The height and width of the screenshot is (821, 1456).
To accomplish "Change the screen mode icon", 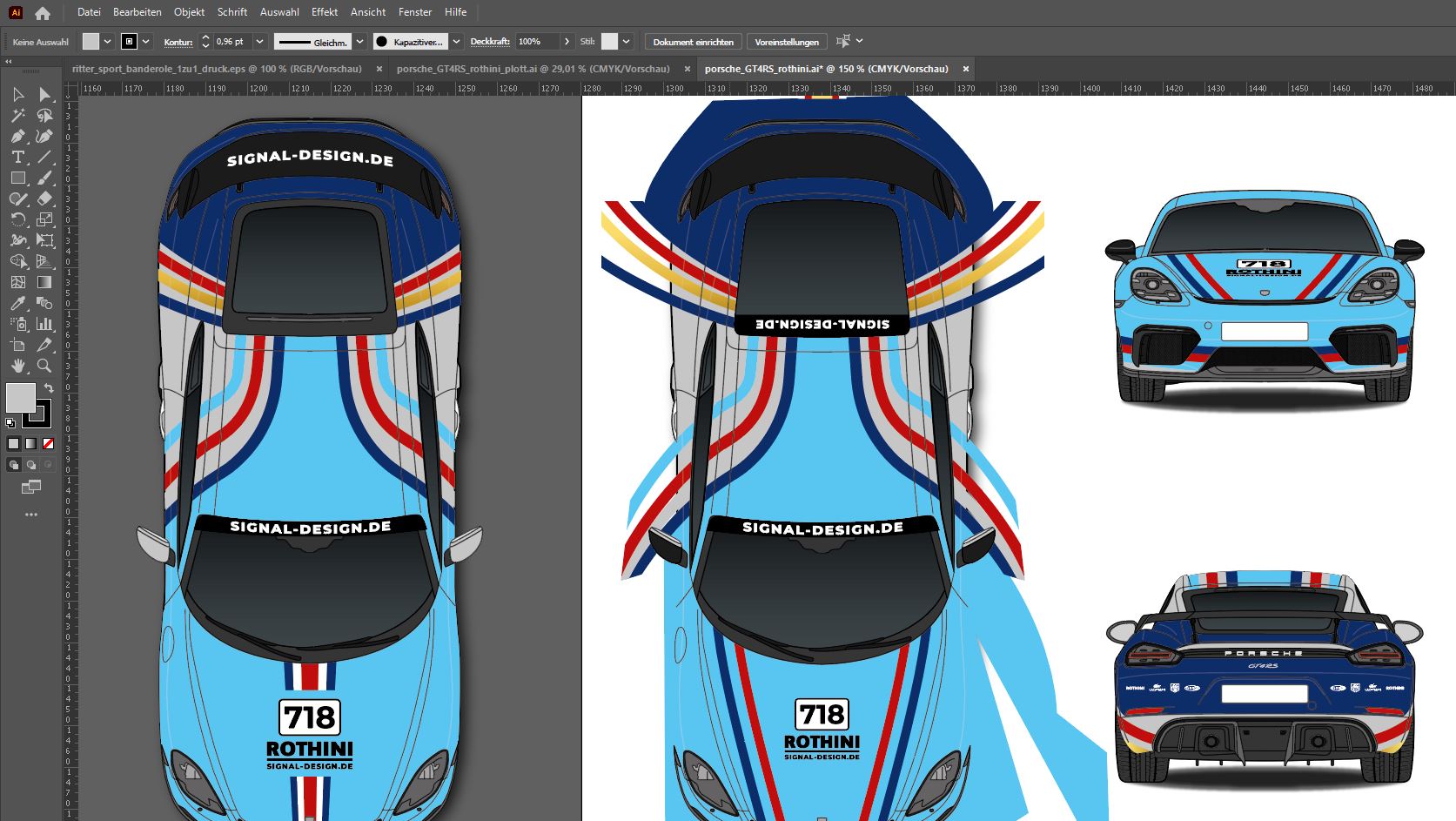I will pyautogui.click(x=31, y=487).
